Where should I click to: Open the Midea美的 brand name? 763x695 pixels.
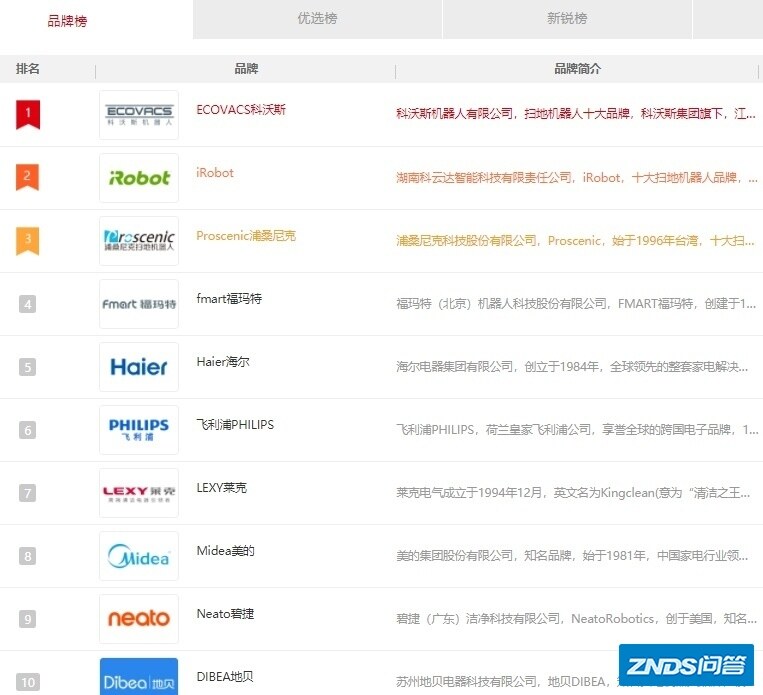coord(225,550)
